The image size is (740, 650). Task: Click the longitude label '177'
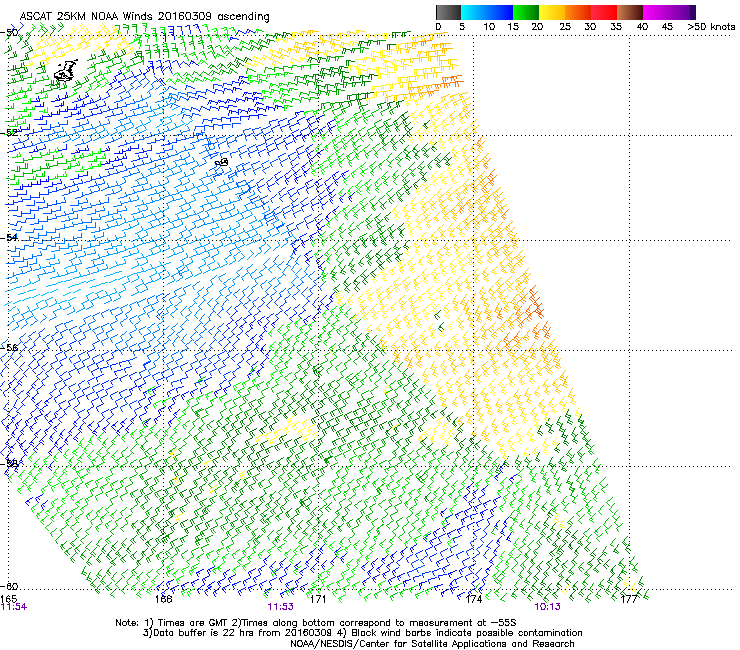[629, 599]
